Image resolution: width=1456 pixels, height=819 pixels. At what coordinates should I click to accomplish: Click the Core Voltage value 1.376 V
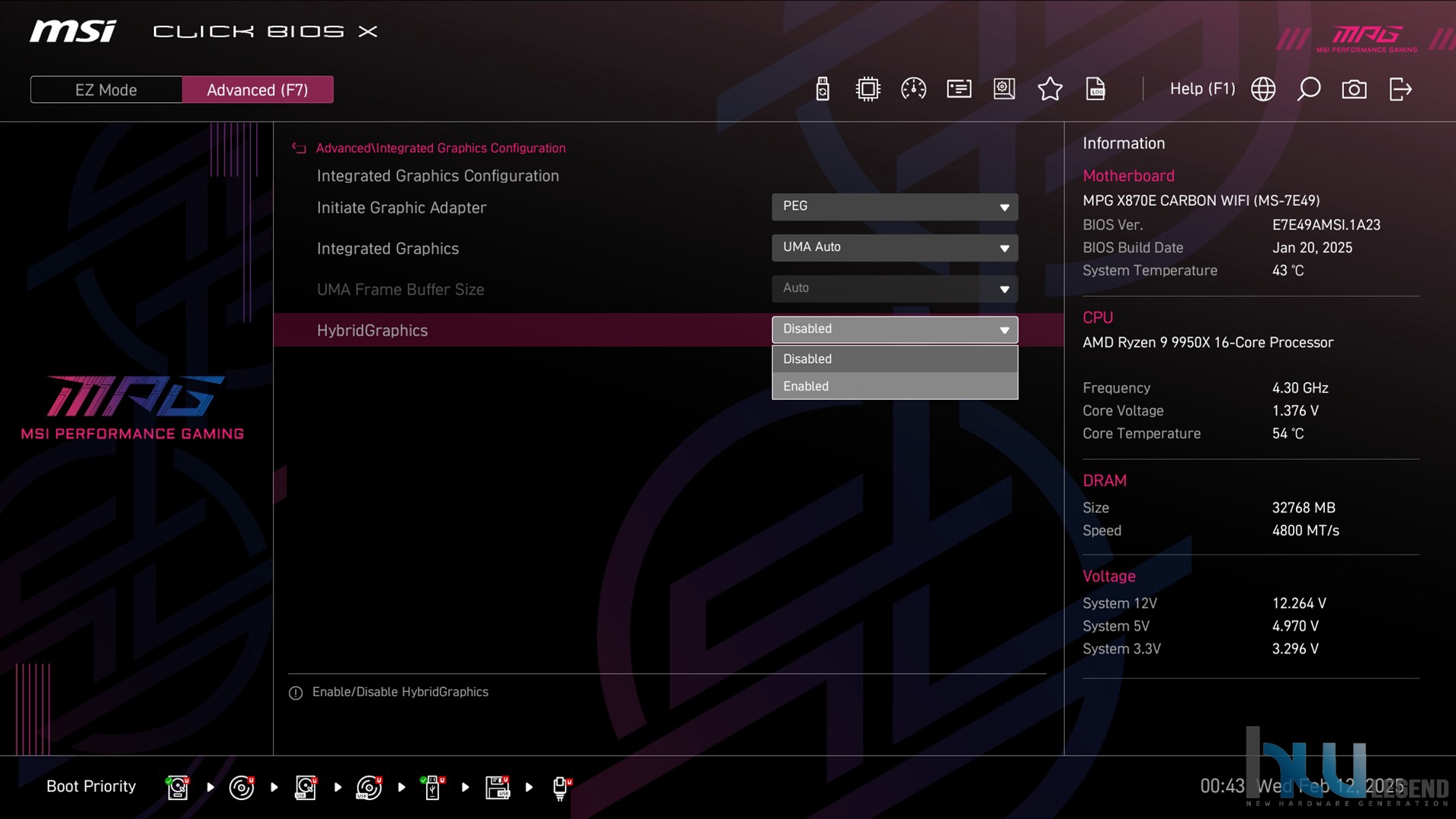[1295, 411]
